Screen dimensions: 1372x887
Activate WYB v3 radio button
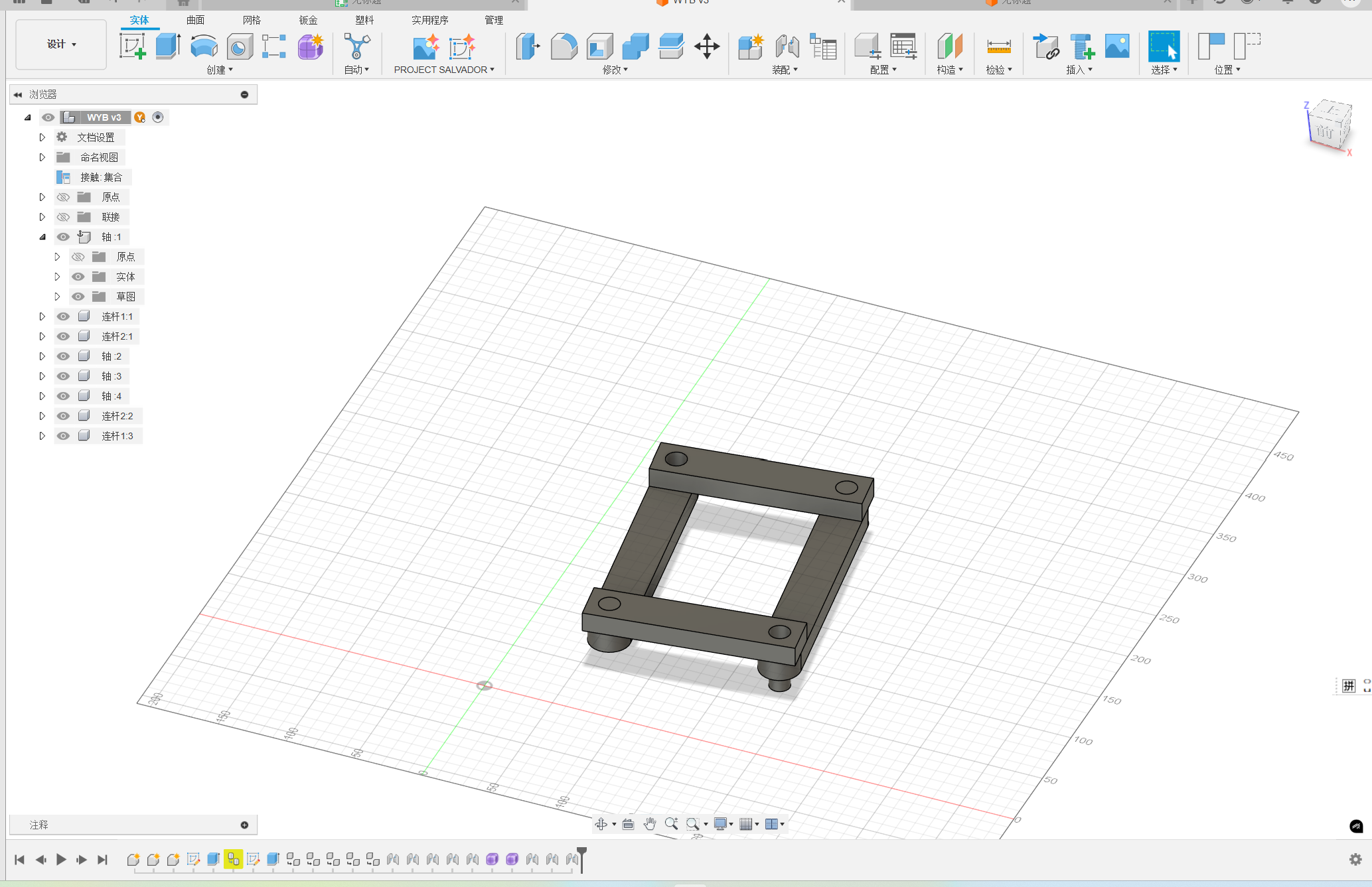(x=158, y=117)
